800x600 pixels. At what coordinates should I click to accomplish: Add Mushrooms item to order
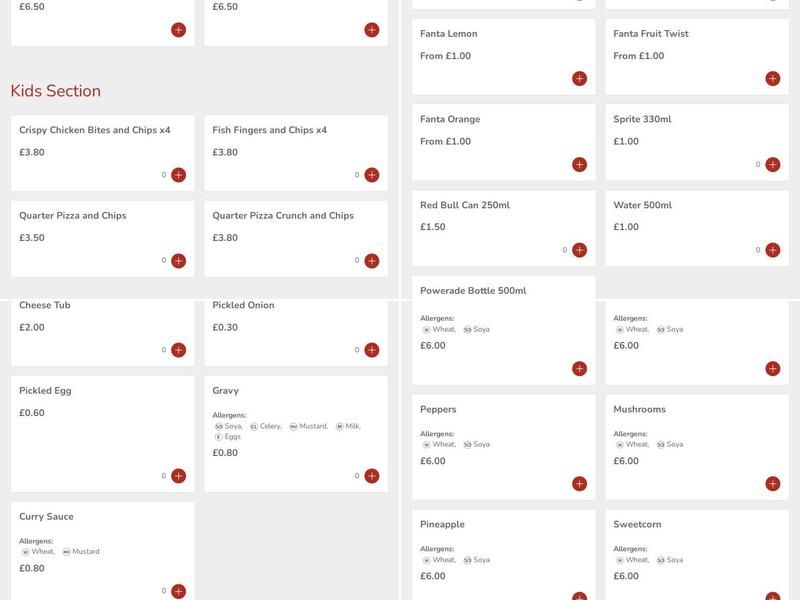pyautogui.click(x=772, y=484)
